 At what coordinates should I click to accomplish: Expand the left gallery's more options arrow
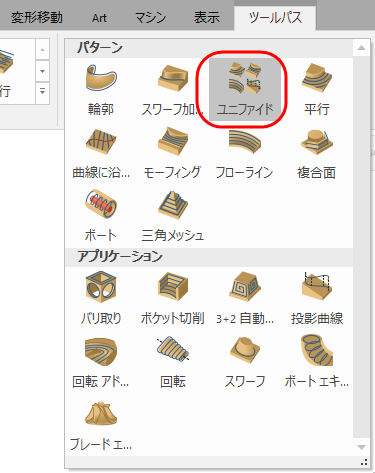(42, 91)
